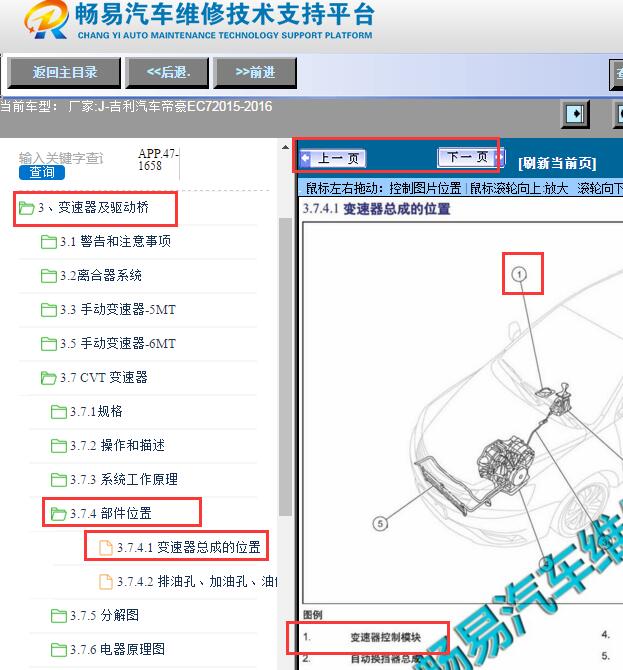Click the tree panel scroll-up arrow

click(285, 148)
